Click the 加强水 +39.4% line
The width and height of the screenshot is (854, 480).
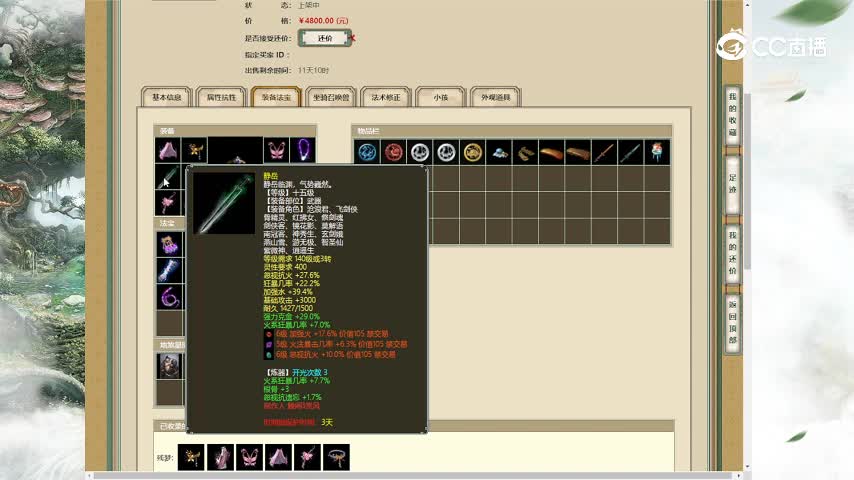pos(288,292)
